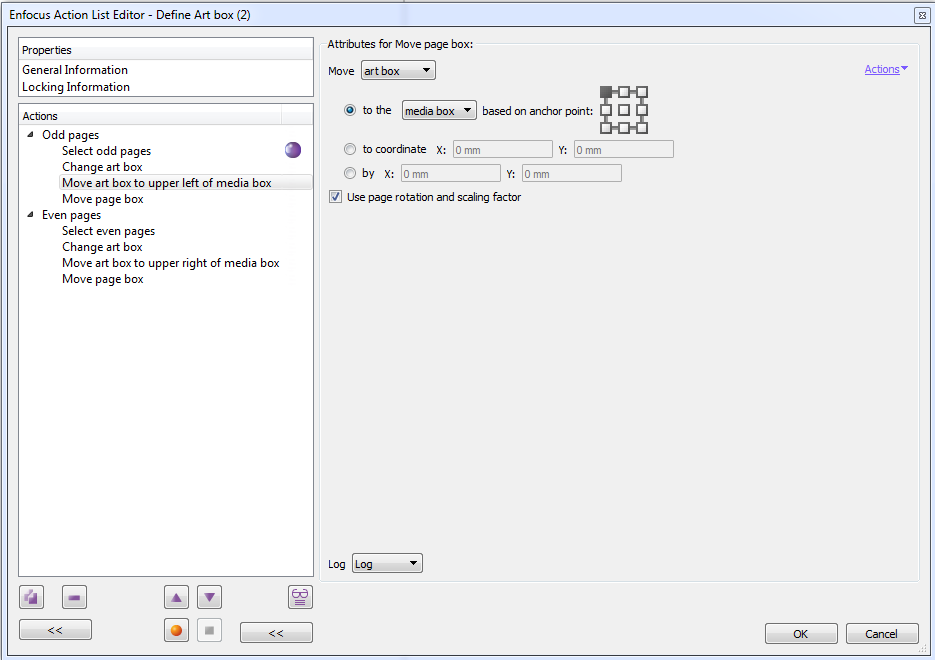Select 'Select even pages' action

[109, 231]
